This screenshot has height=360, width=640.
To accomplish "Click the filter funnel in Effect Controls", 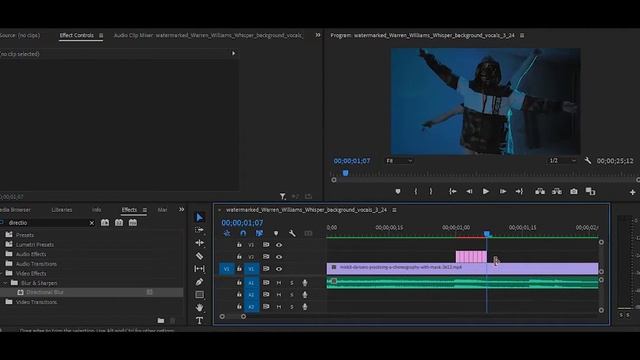I will pyautogui.click(x=282, y=196).
